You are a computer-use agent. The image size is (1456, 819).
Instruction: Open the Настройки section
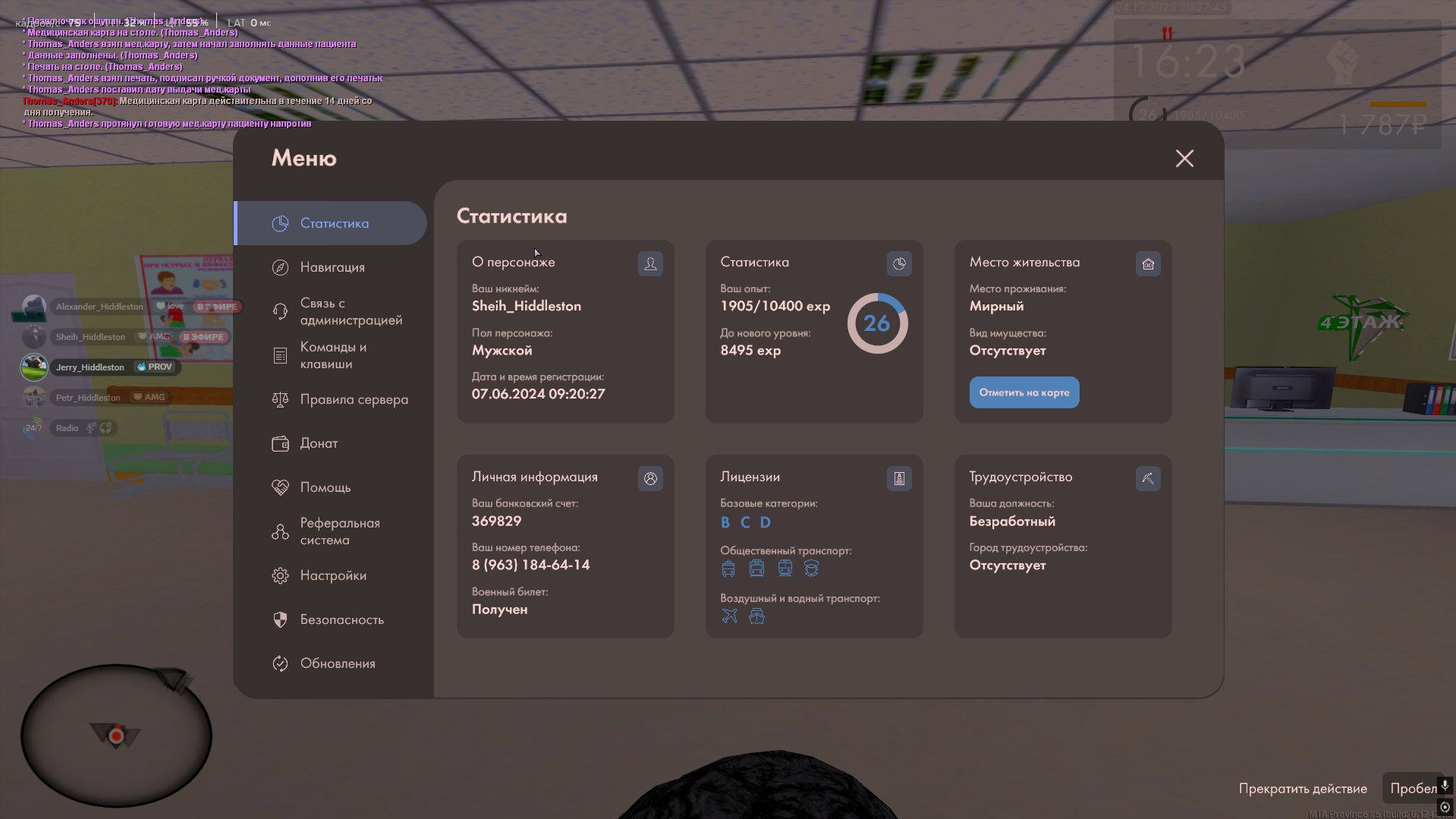coord(332,575)
